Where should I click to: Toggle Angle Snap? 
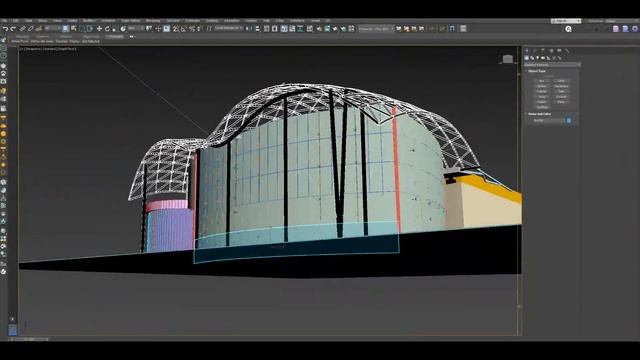point(184,29)
